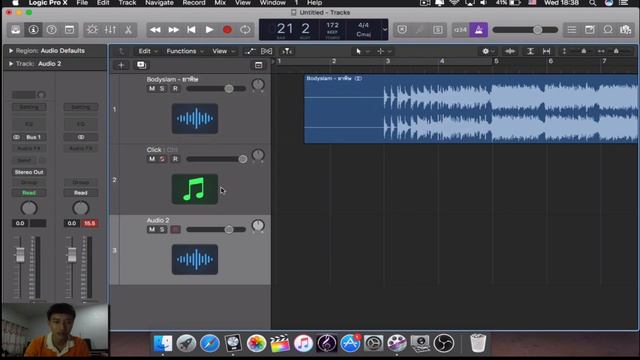Mute the Click track
The width and height of the screenshot is (640, 360).
152,159
